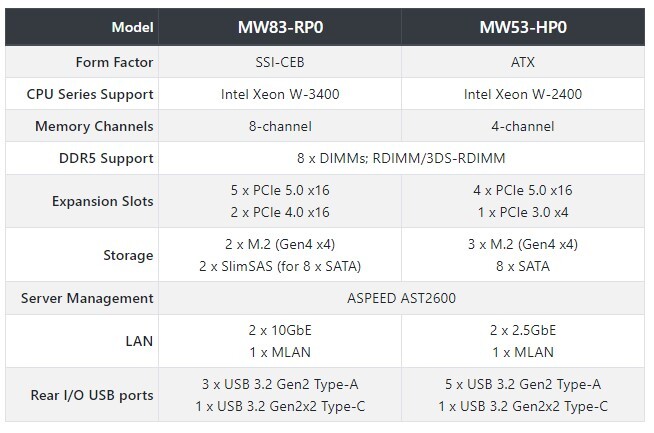Click the MW53-HP0 column header

tap(523, 27)
